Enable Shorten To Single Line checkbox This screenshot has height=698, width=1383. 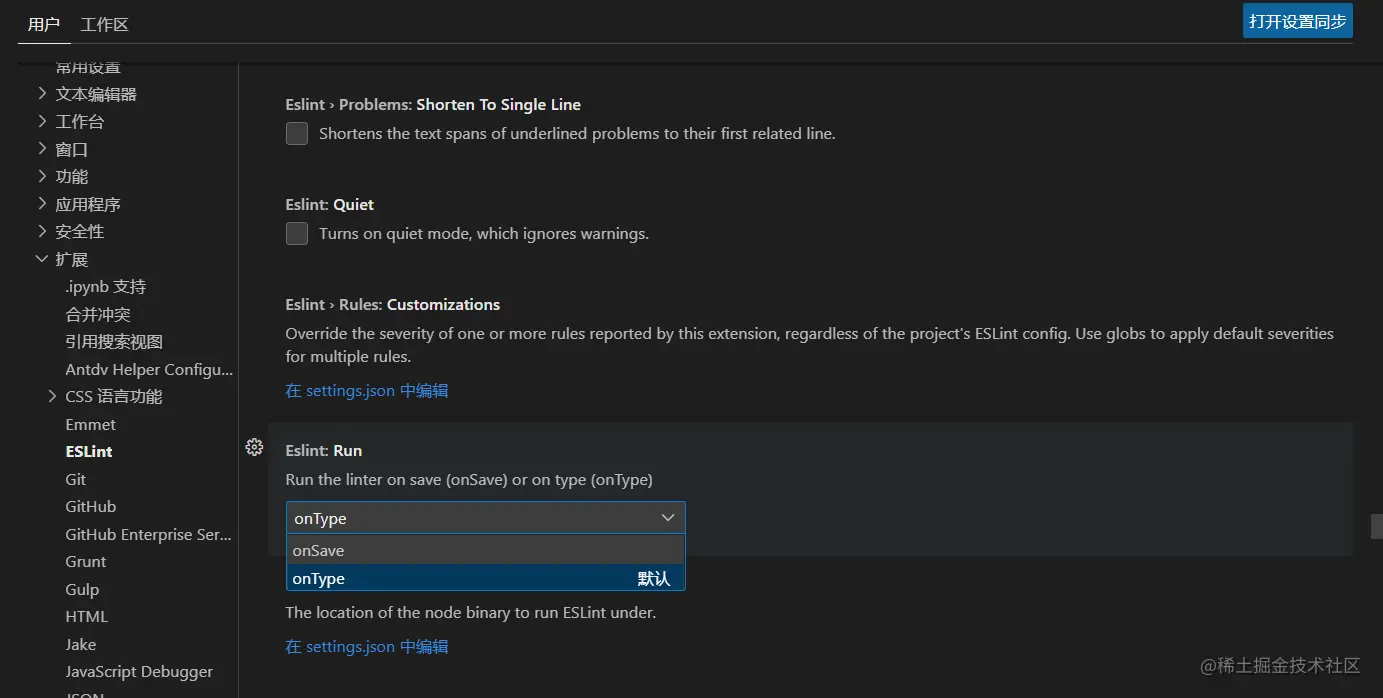pyautogui.click(x=297, y=134)
